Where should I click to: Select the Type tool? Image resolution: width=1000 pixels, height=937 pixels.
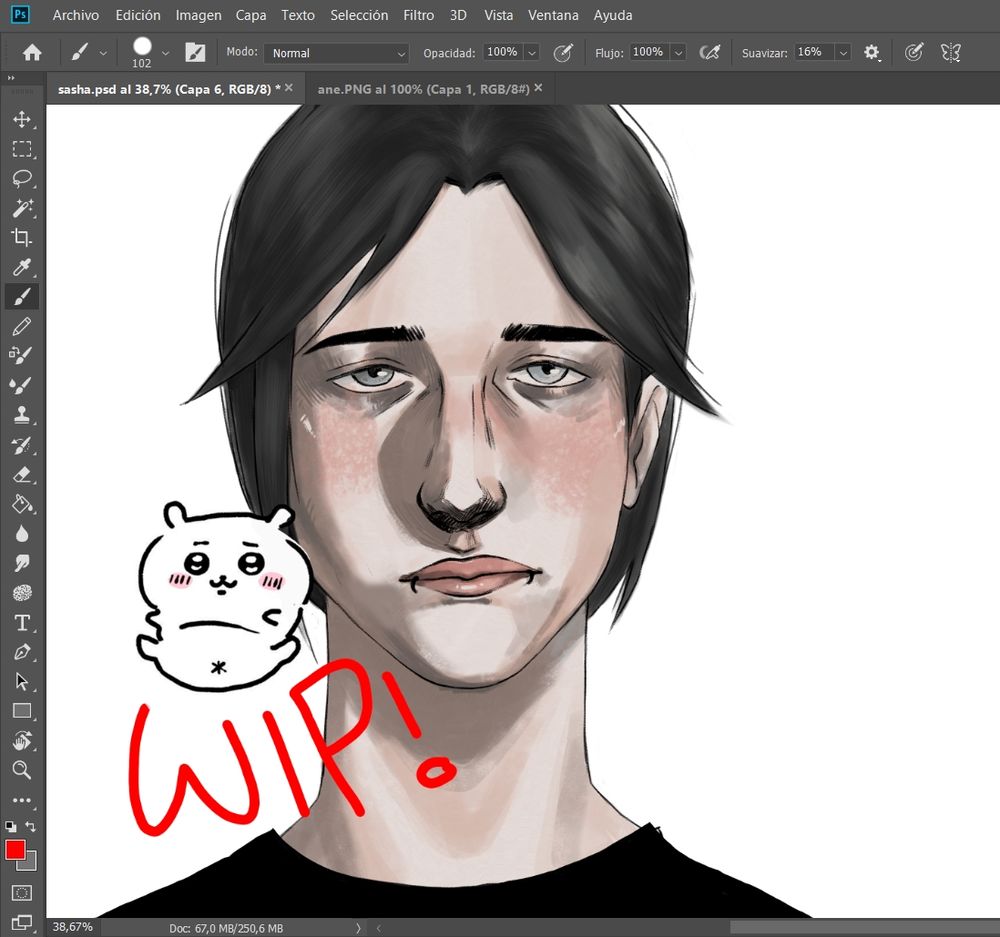coord(22,623)
